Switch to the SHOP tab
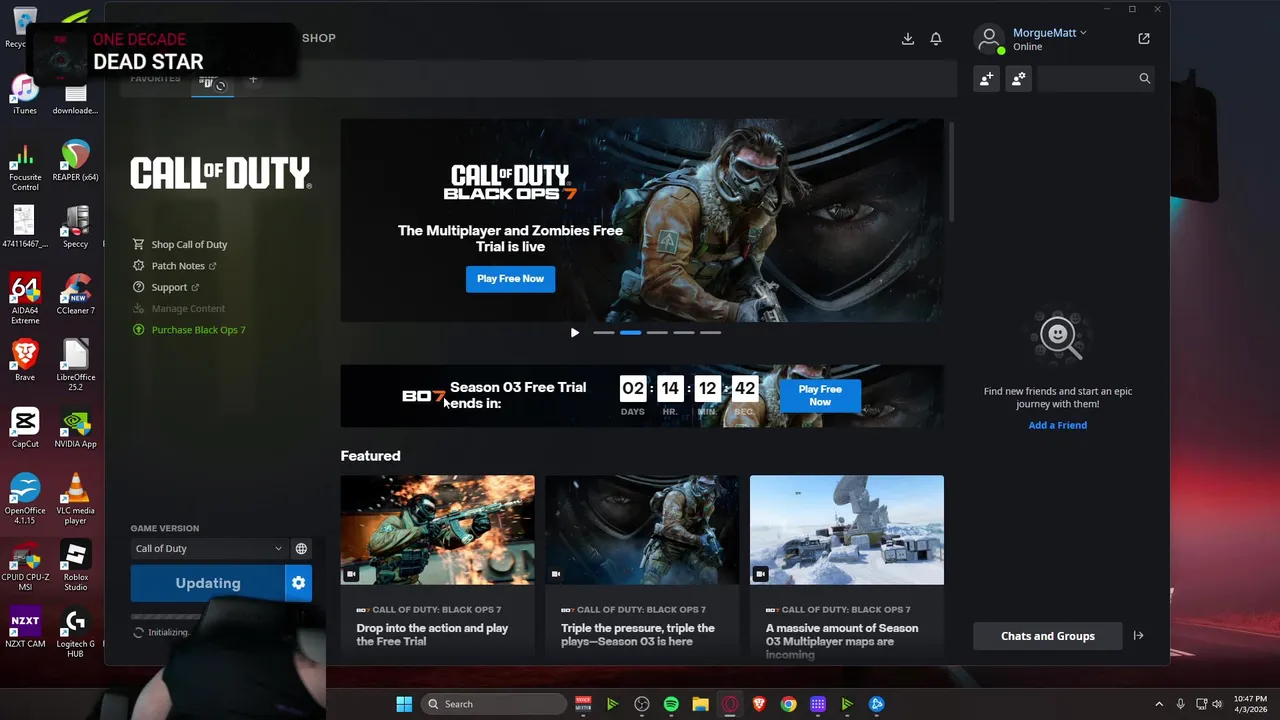Screen dimensions: 1280x720 (319, 38)
